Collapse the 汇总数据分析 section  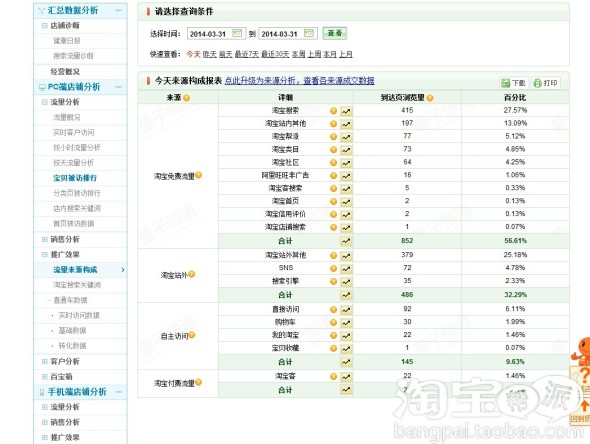pos(119,11)
